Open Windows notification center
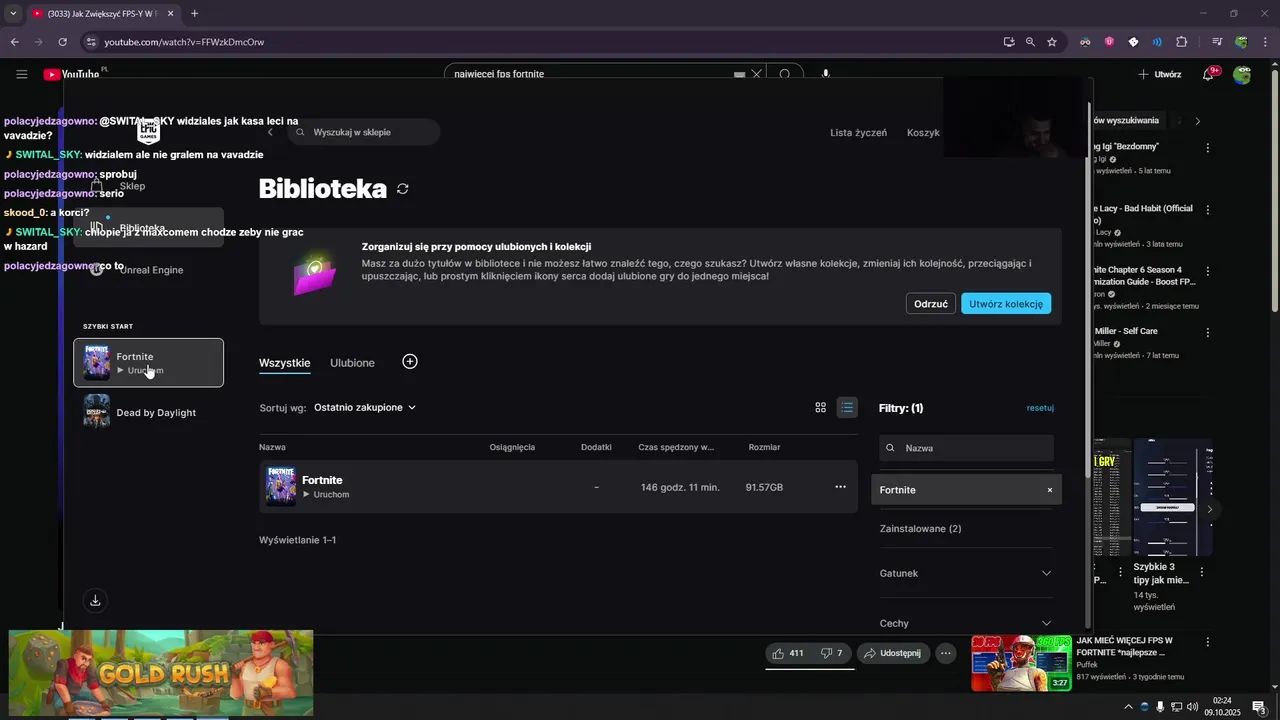This screenshot has width=1280, height=720. (1259, 707)
